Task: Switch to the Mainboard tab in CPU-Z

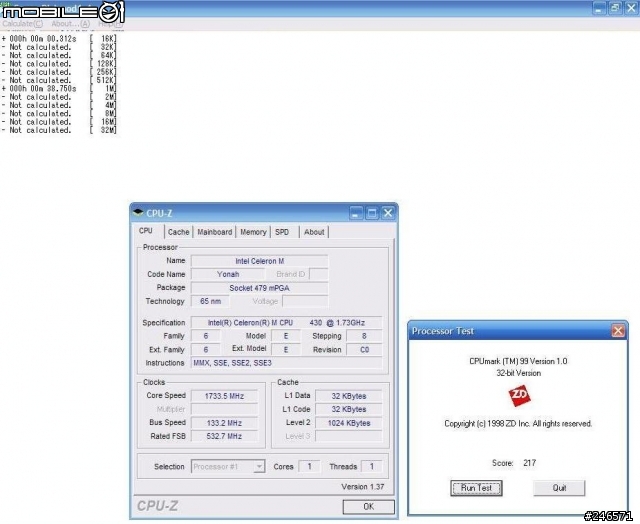Action: click(215, 232)
